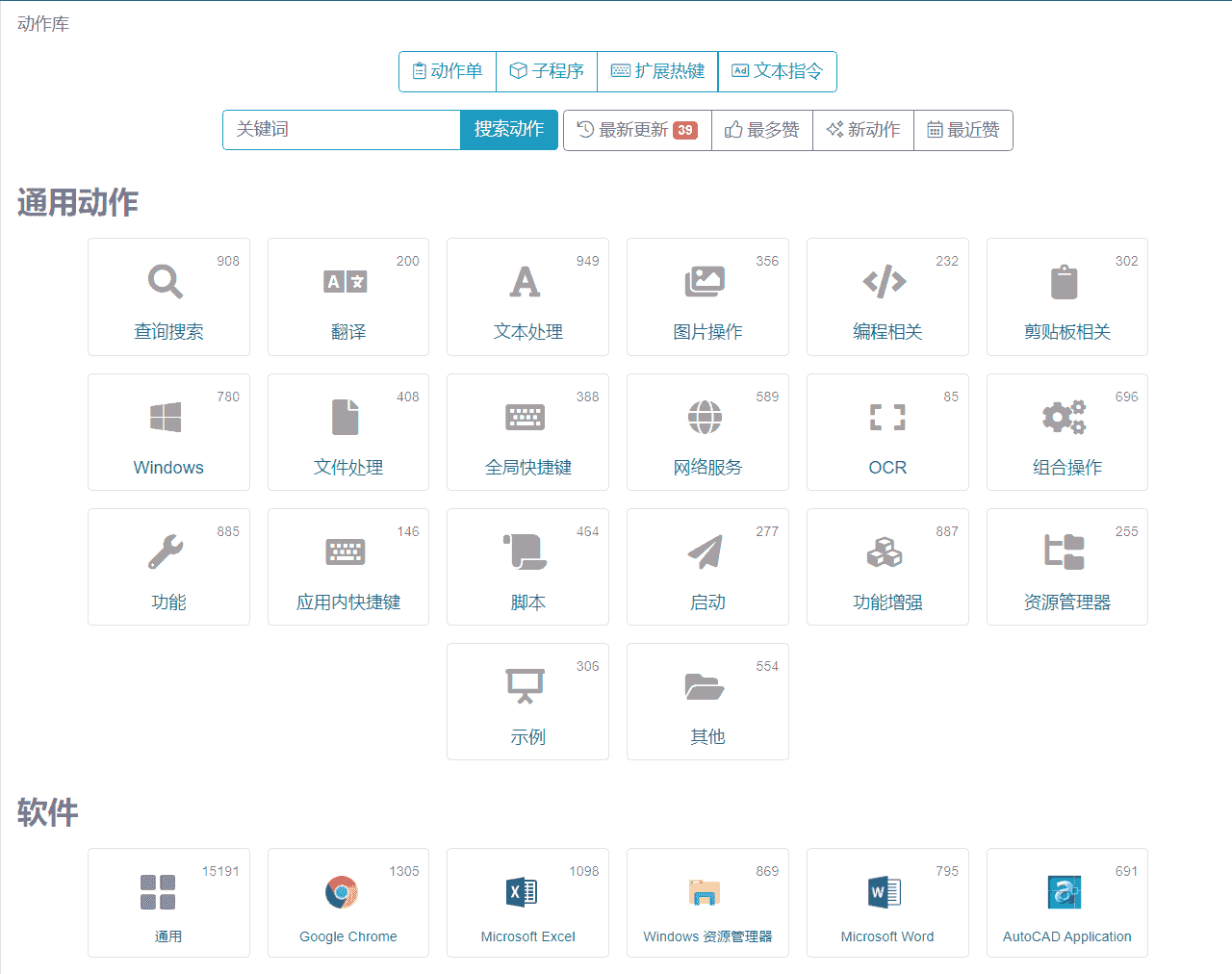Open the 启动 paper plane icon

pos(705,551)
